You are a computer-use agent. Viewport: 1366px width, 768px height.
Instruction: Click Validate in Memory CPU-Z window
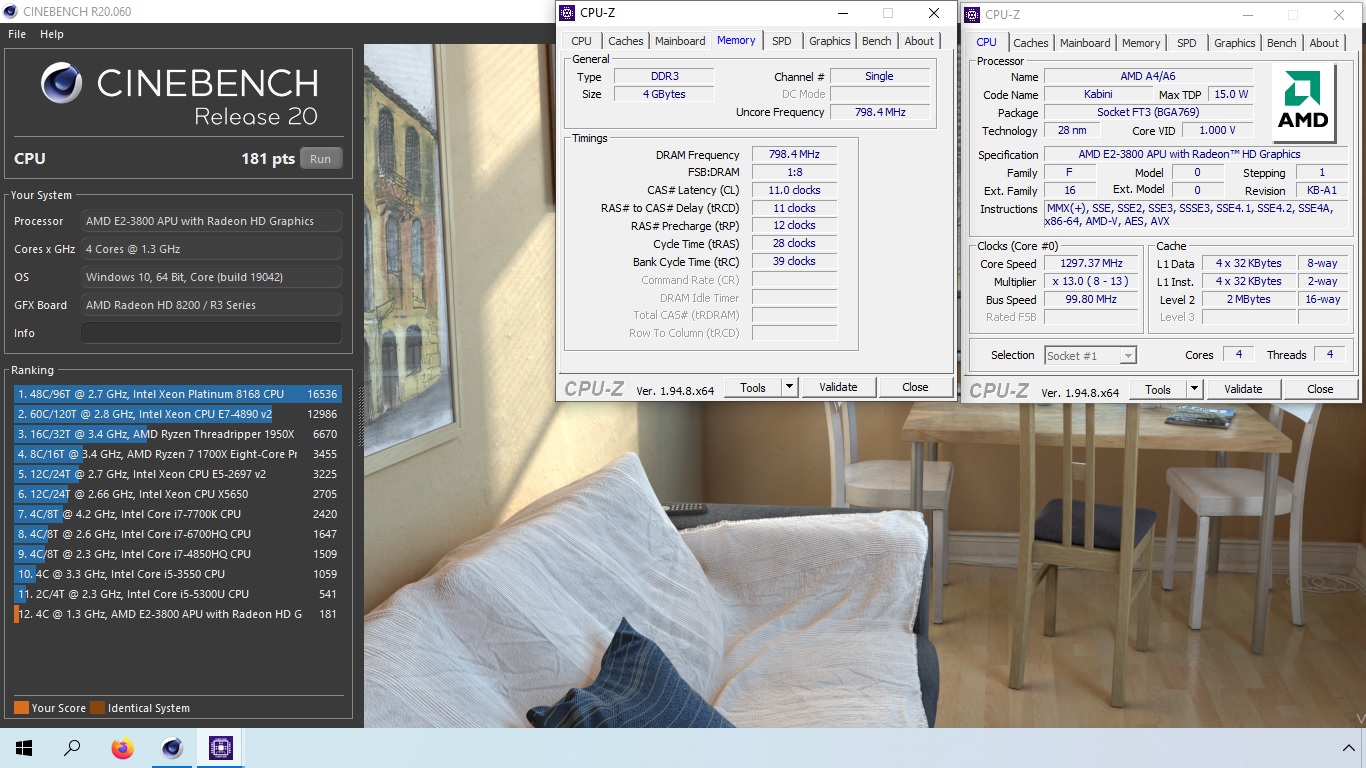click(x=838, y=387)
